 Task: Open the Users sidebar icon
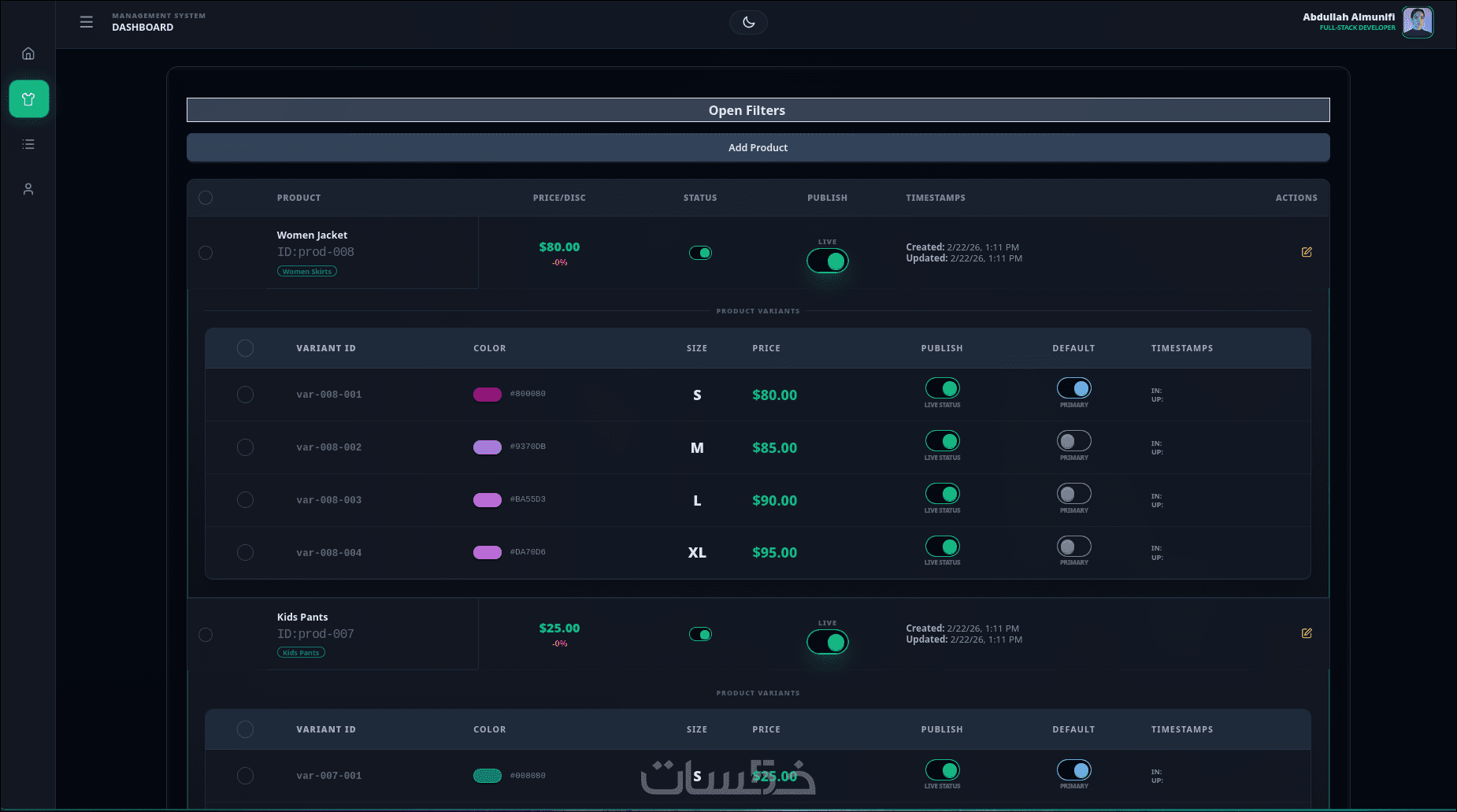(28, 189)
